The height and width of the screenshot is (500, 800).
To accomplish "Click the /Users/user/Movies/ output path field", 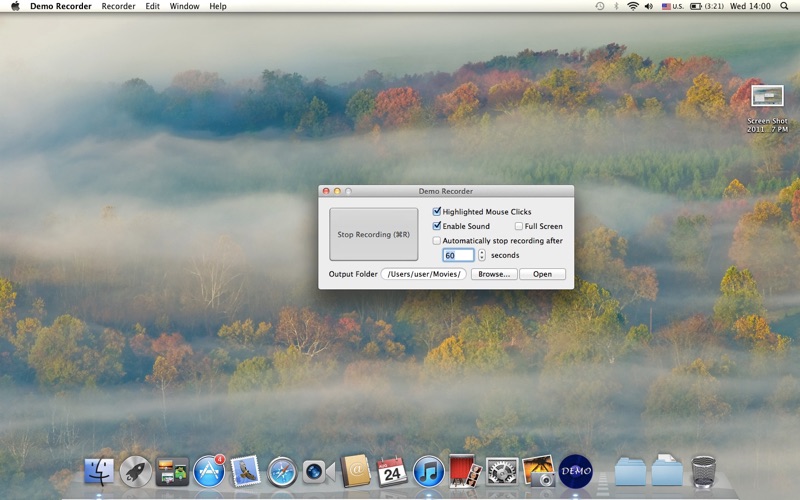I will (423, 274).
